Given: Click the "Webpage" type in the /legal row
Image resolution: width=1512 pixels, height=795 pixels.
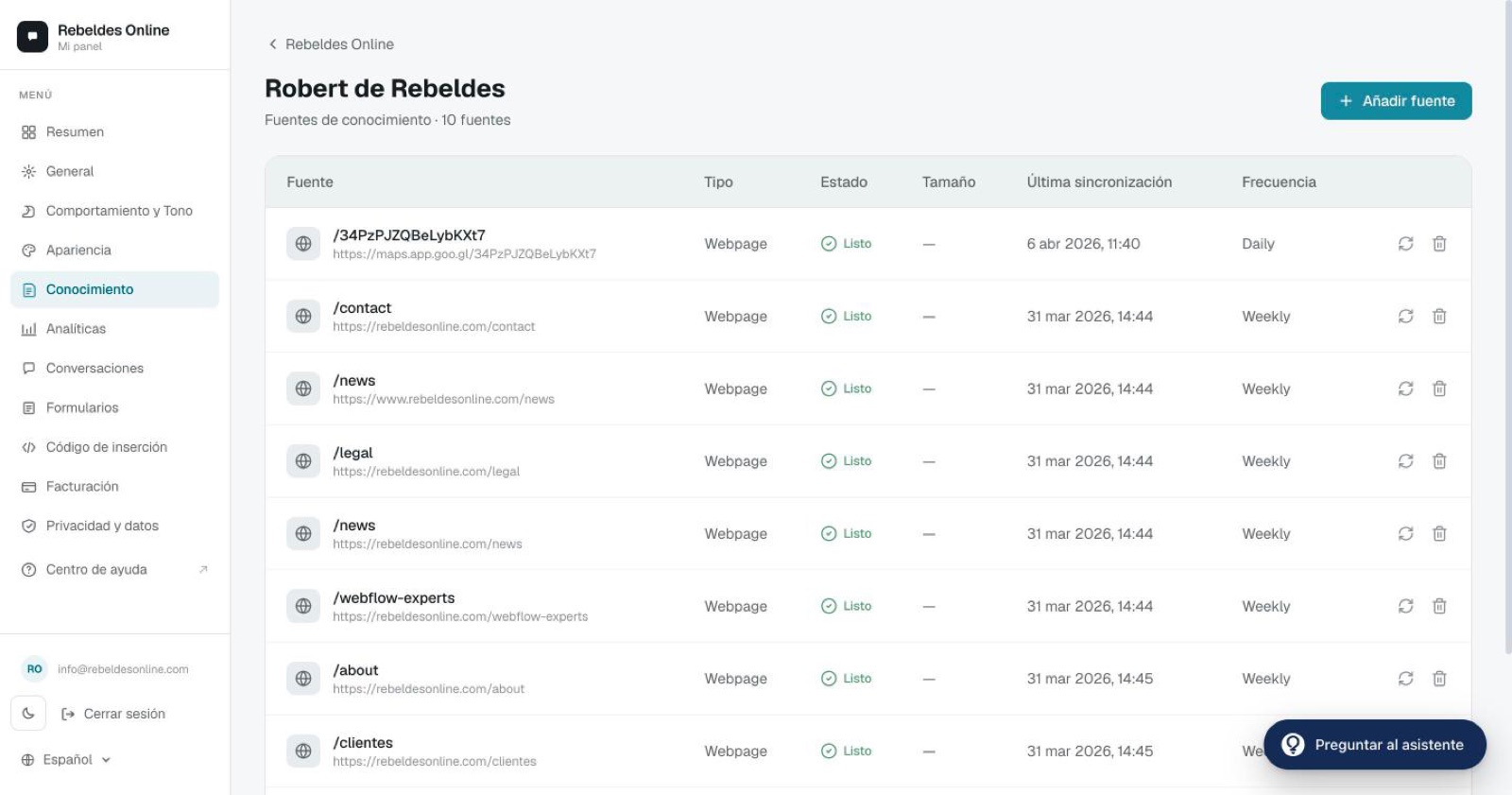Looking at the screenshot, I should 735,461.
